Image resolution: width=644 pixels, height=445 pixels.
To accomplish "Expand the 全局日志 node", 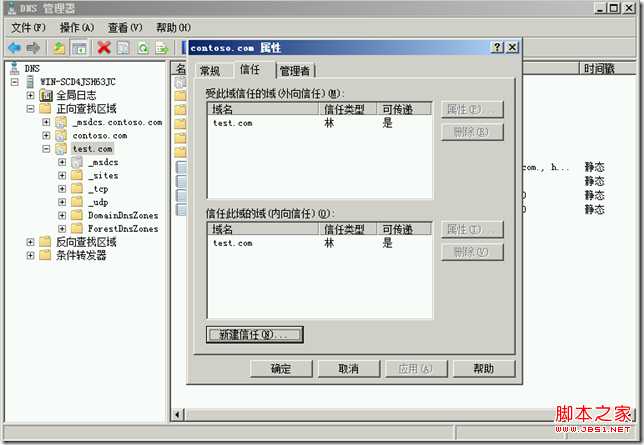I will pyautogui.click(x=30, y=95).
